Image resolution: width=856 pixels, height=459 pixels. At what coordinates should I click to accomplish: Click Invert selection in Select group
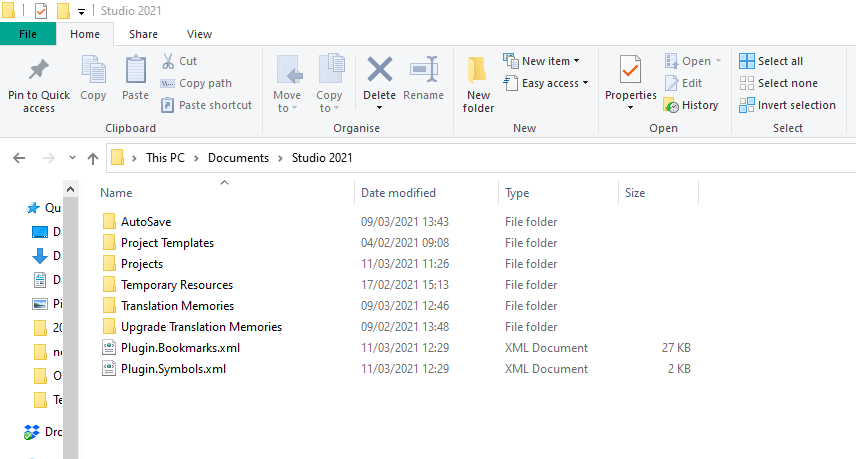pyautogui.click(x=747, y=105)
